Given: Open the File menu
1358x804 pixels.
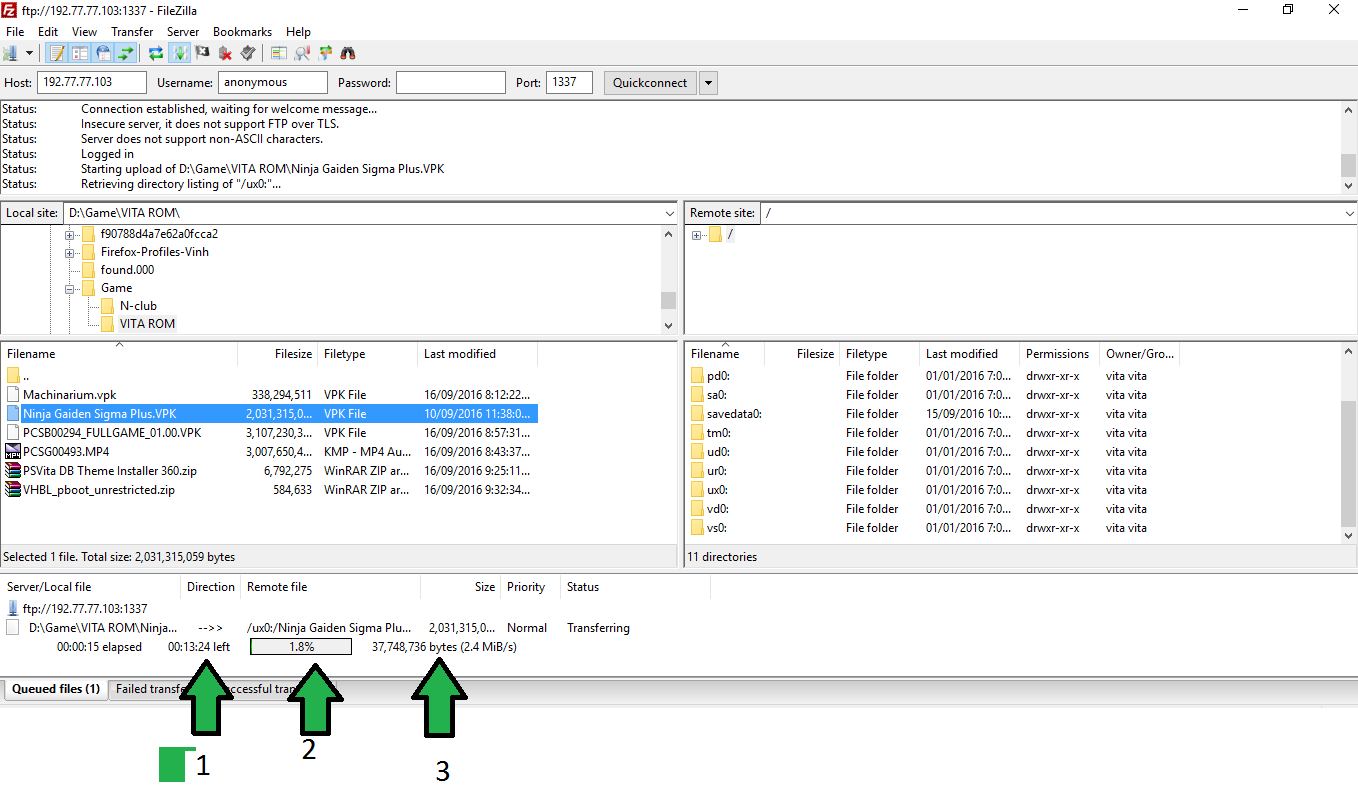Looking at the screenshot, I should [x=15, y=32].
